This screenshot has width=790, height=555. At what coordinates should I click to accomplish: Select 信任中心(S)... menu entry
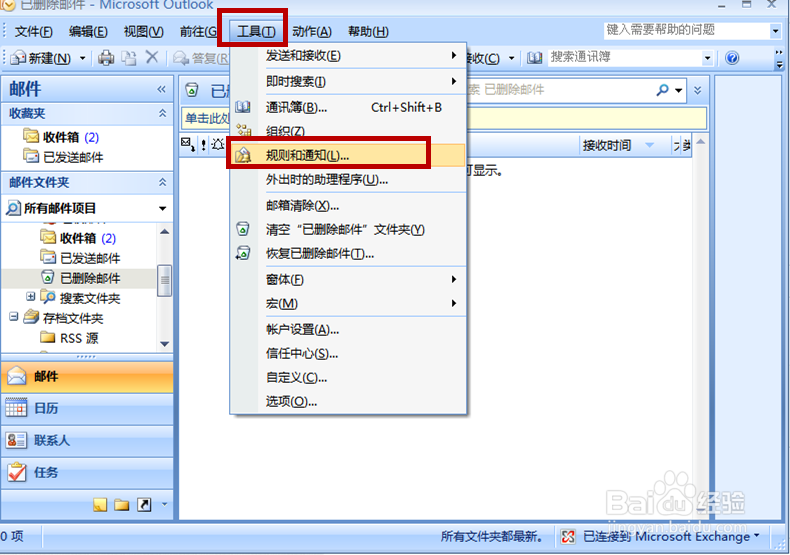[x=348, y=354]
